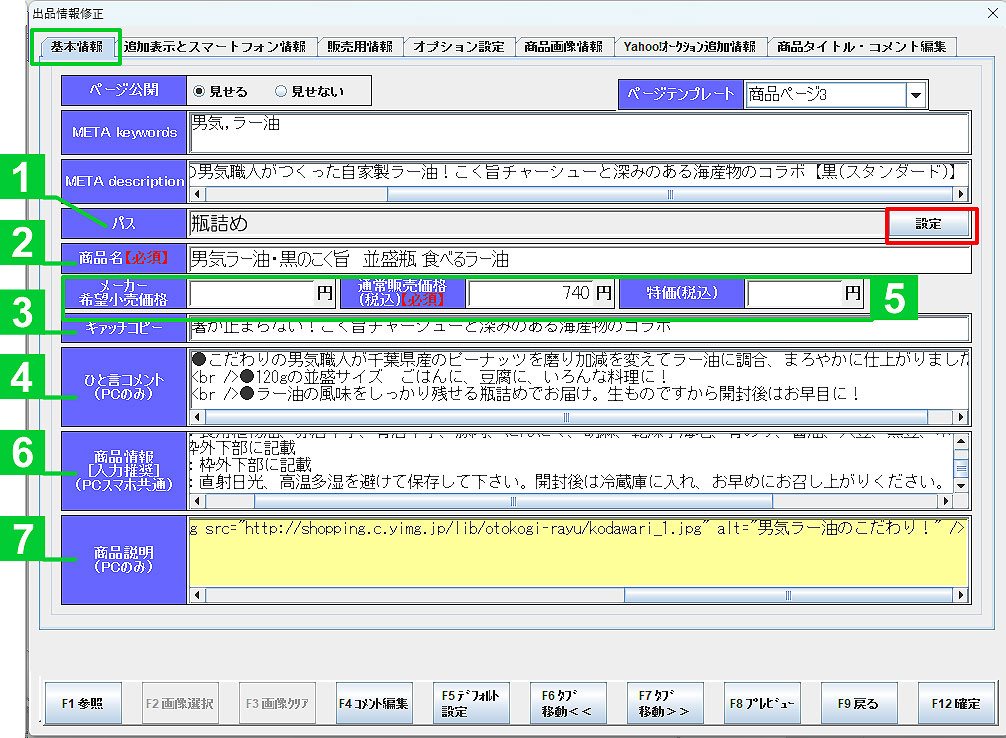Click into the 商品名 text field
The image size is (1006, 738).
coord(578,260)
